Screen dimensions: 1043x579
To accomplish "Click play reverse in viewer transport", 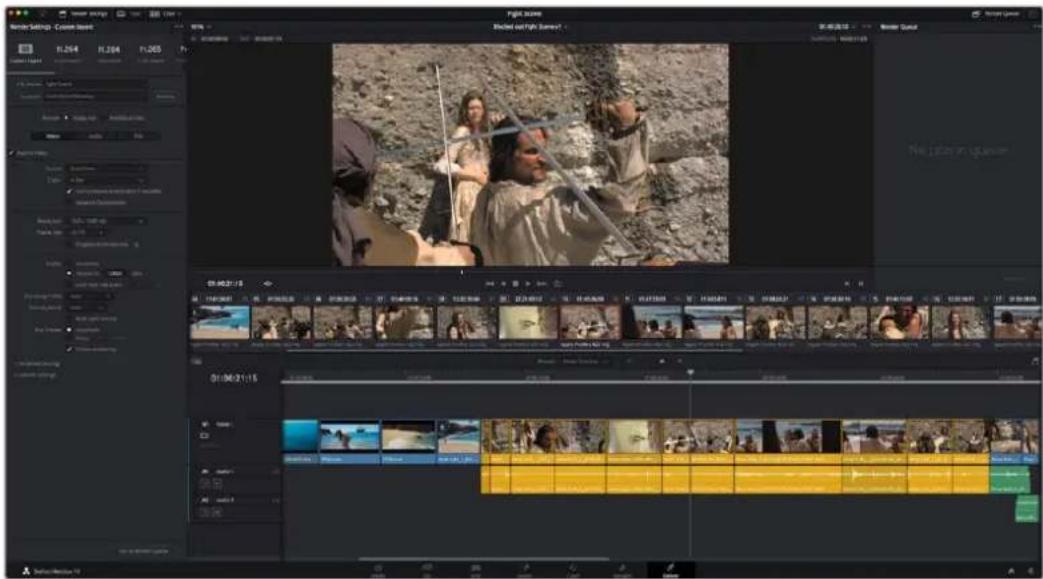I will (503, 284).
